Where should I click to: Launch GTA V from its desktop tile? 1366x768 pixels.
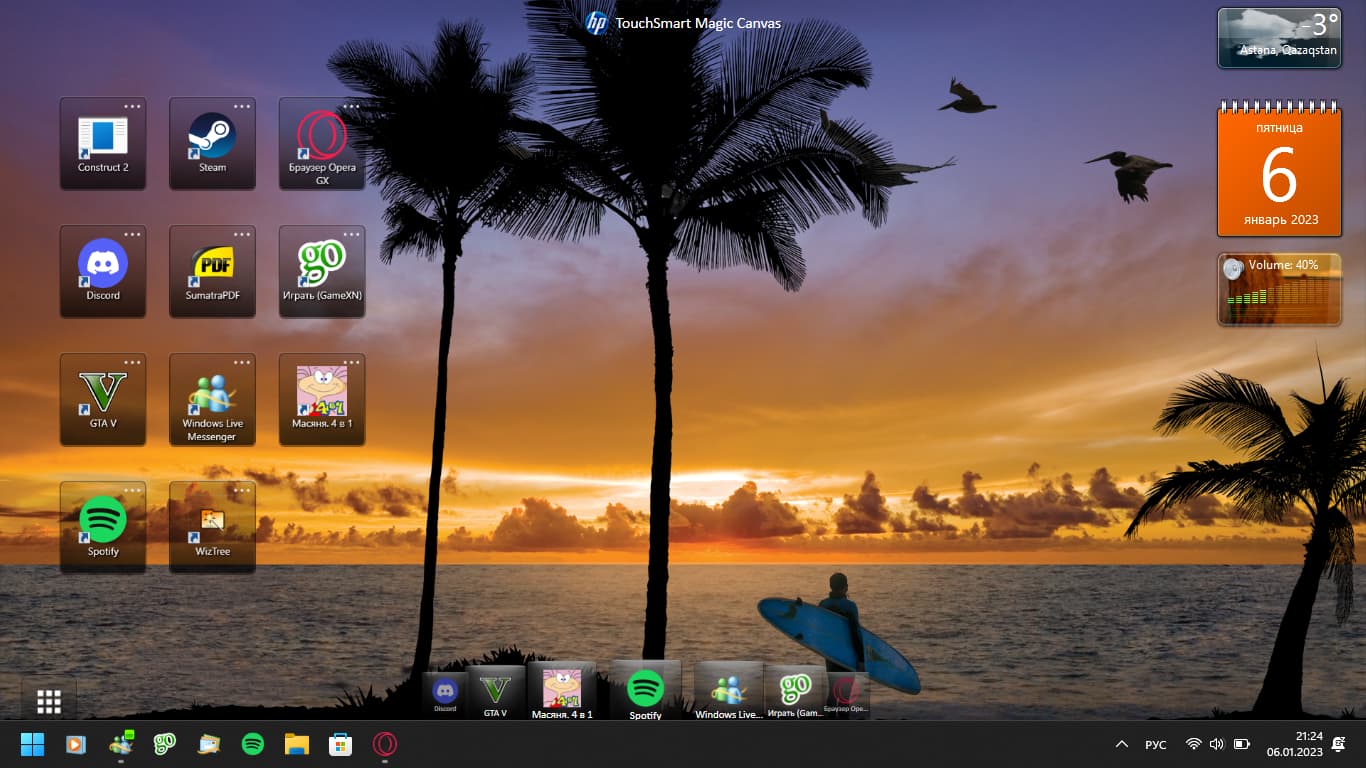click(x=103, y=400)
